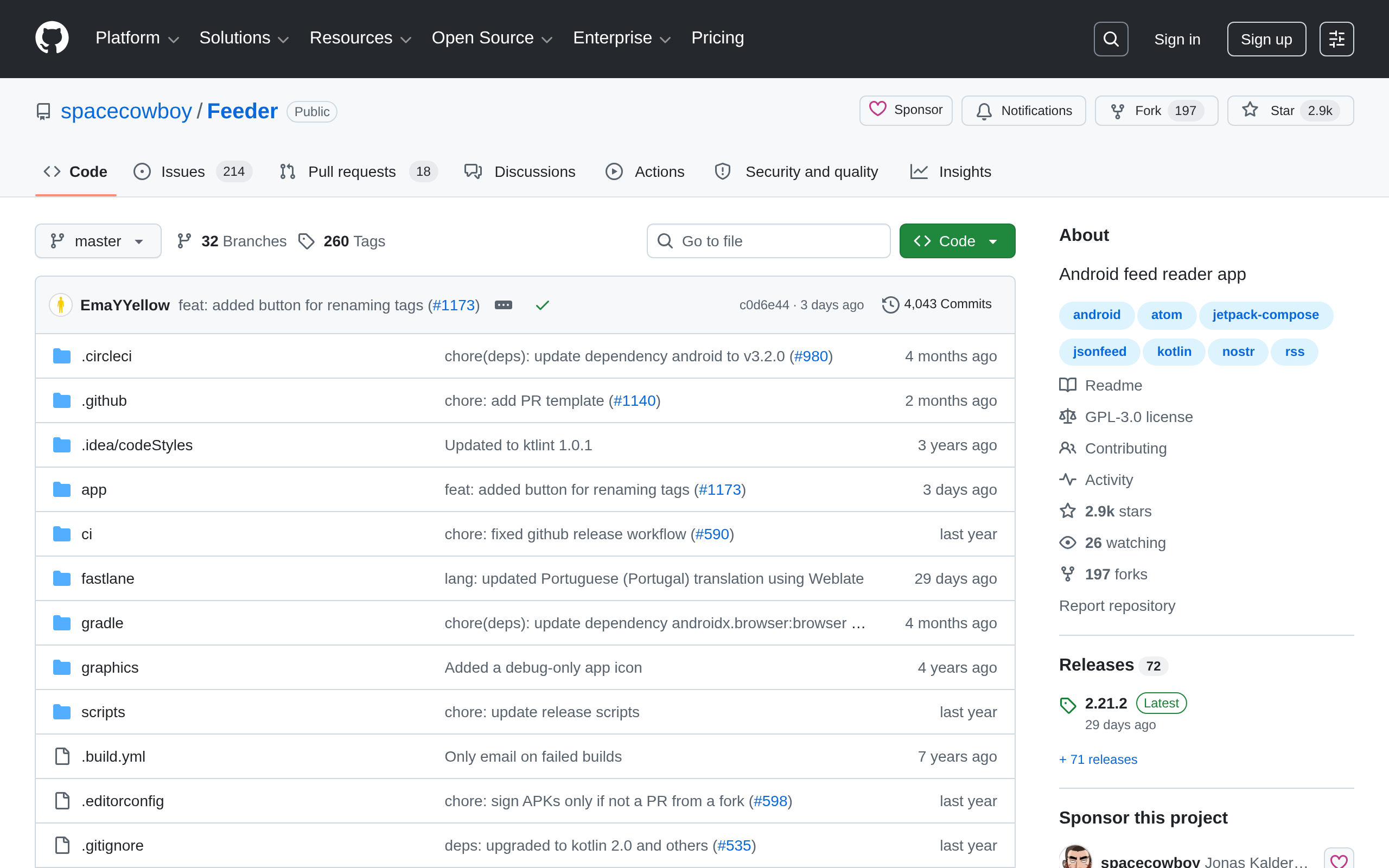Screen dimensions: 1389x868
Task: Open the search magnifier button
Action: click(1111, 39)
